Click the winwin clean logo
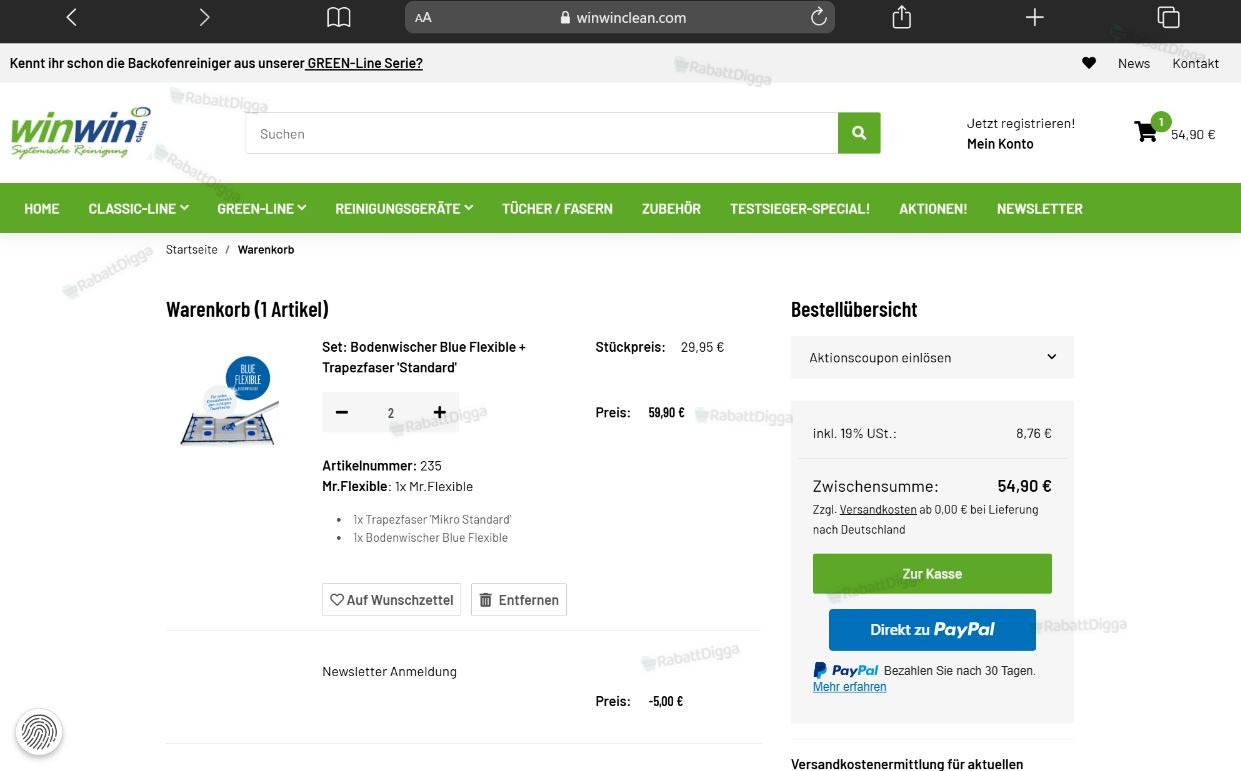 pyautogui.click(x=81, y=133)
